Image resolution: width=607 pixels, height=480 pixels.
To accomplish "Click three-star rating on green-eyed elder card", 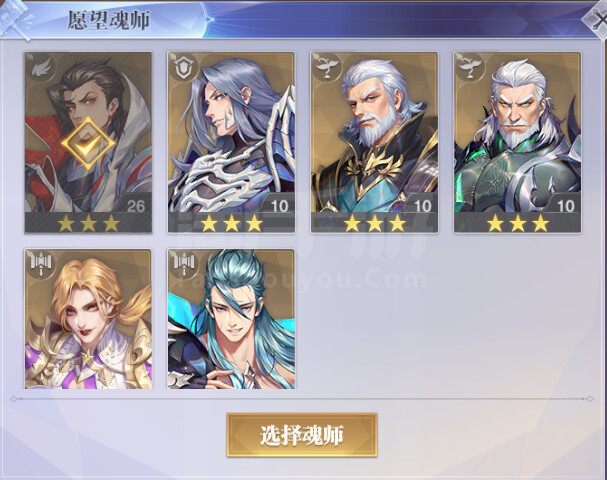I will coord(518,223).
